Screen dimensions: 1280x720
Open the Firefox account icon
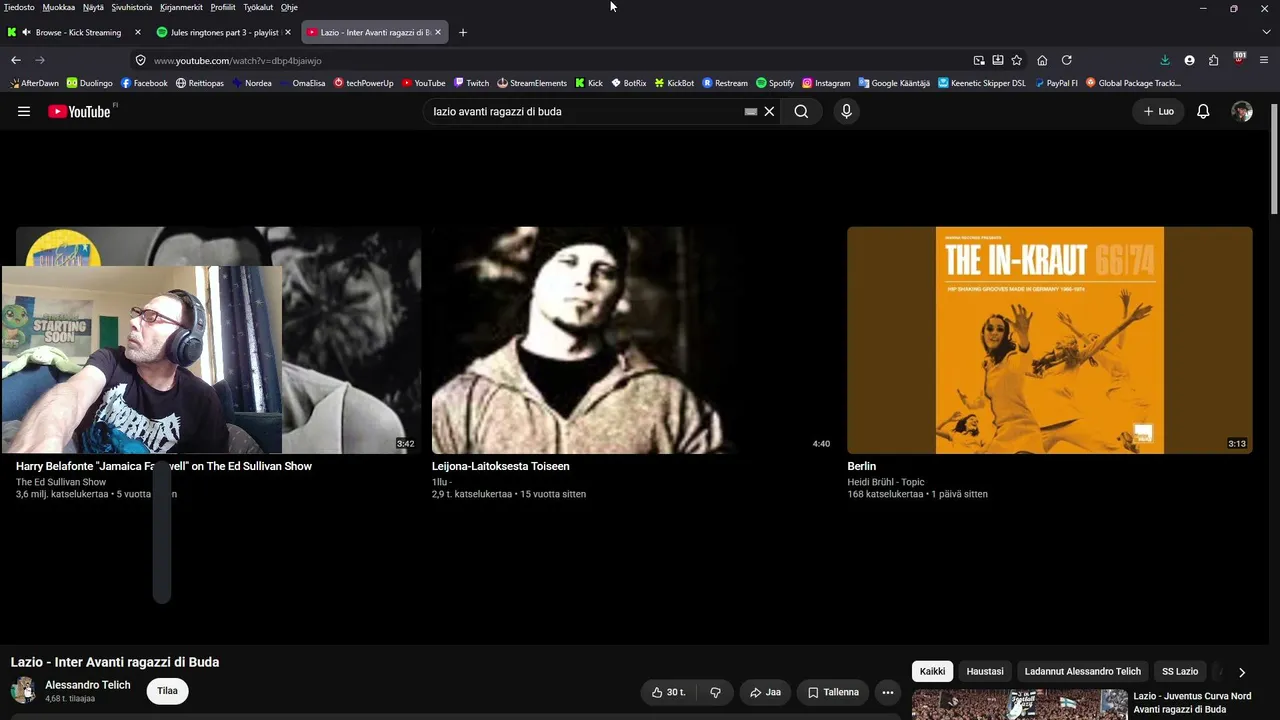[x=1189, y=60]
